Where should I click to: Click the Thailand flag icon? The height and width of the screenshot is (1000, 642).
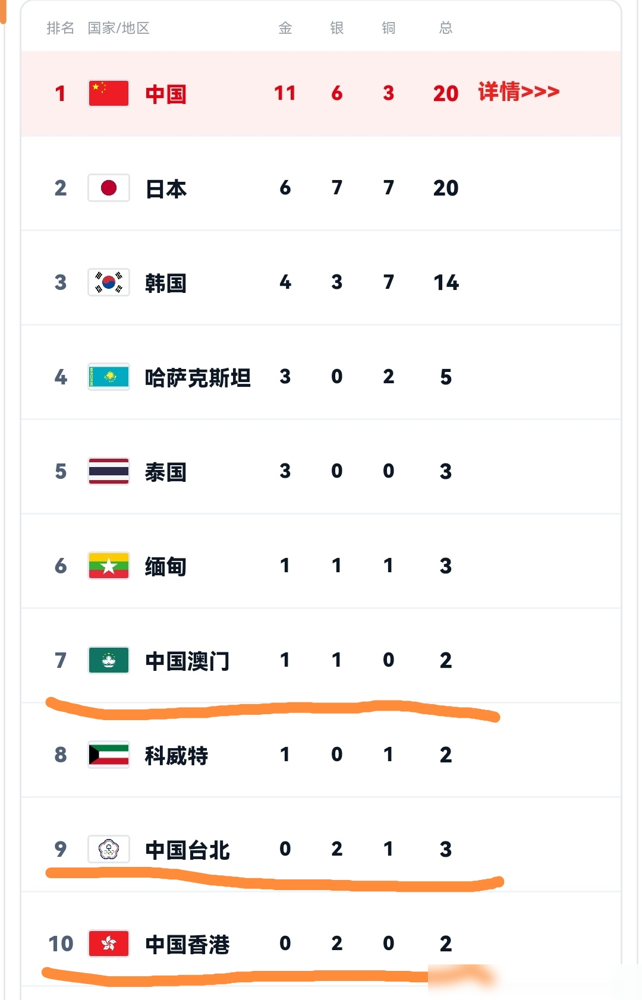108,471
